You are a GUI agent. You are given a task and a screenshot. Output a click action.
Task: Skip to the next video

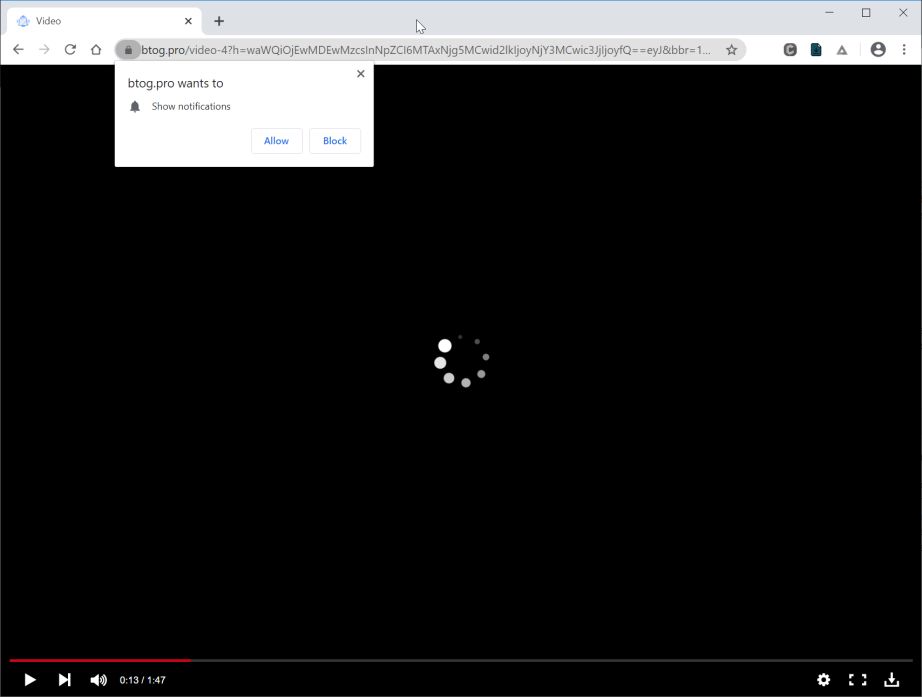pos(64,680)
